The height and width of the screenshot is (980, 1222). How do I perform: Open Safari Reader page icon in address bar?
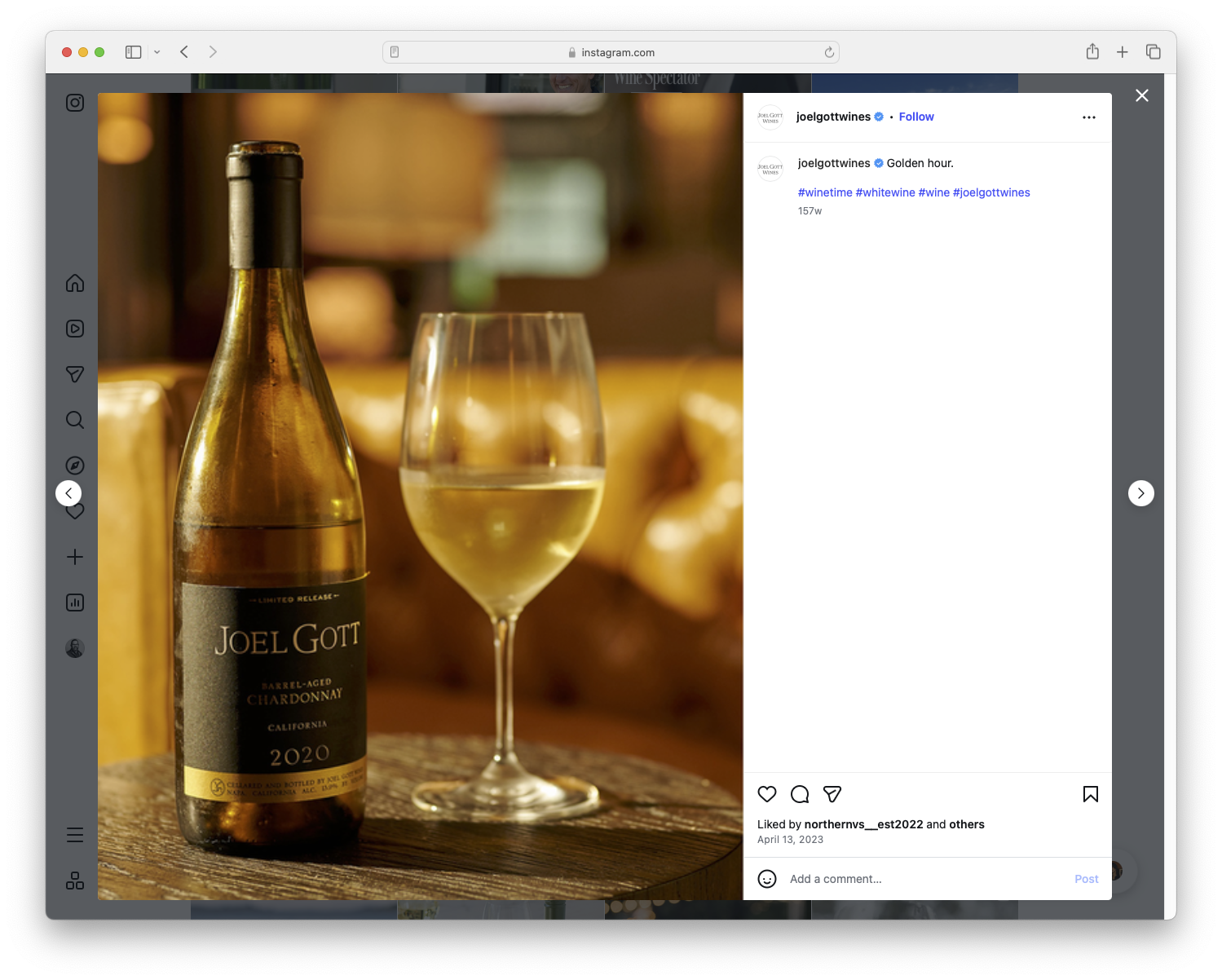point(395,52)
